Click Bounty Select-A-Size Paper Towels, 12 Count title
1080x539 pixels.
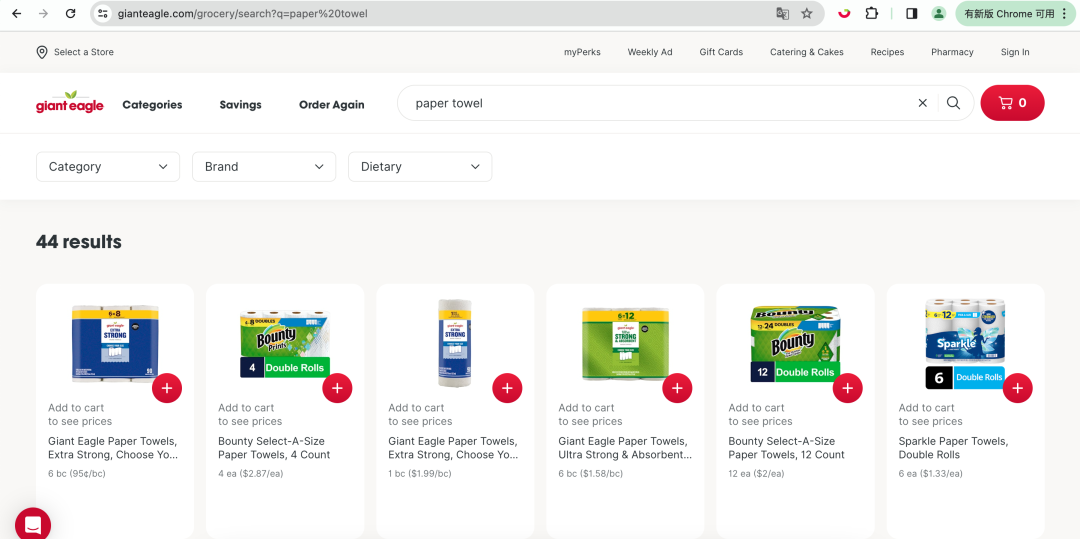click(786, 448)
